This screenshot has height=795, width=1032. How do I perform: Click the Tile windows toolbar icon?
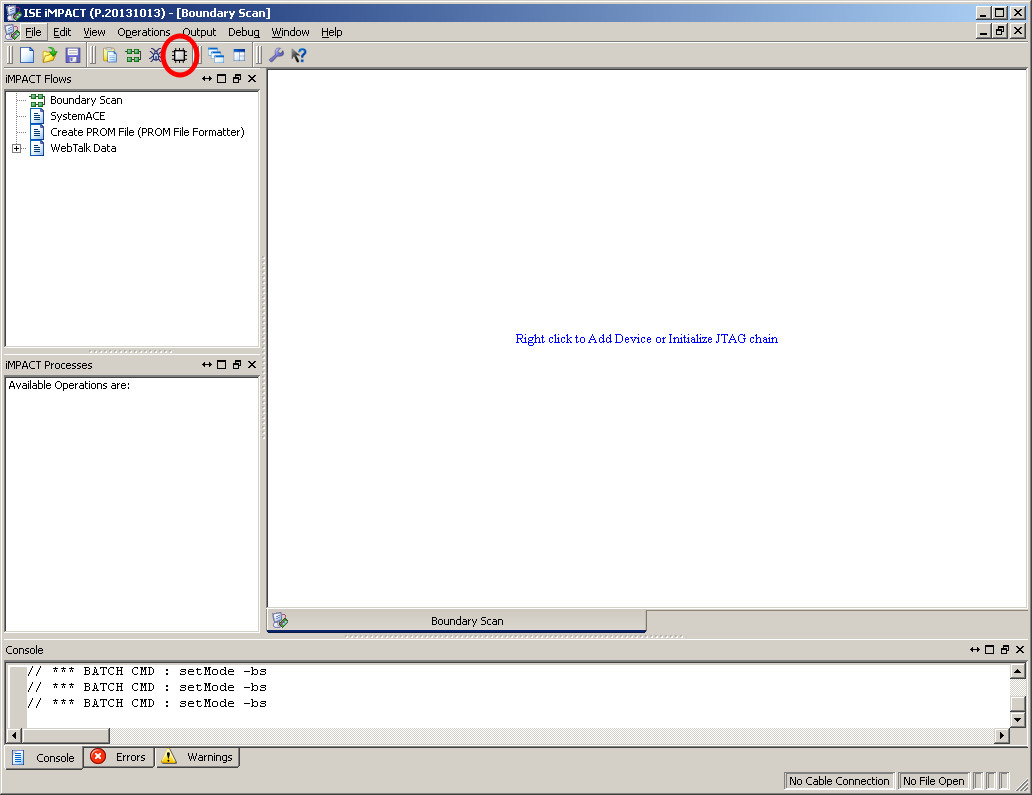239,55
